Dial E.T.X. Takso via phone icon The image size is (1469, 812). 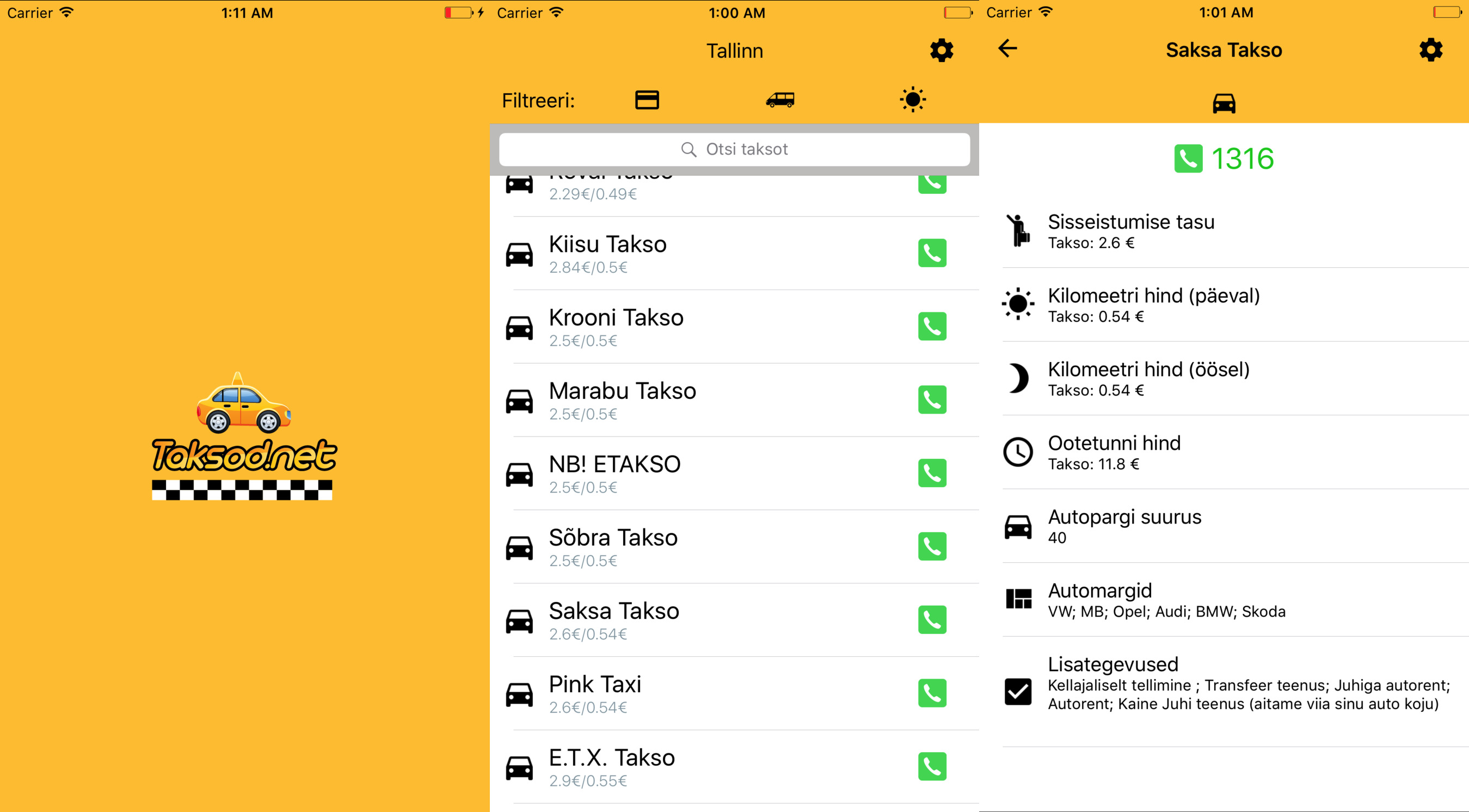click(x=932, y=766)
